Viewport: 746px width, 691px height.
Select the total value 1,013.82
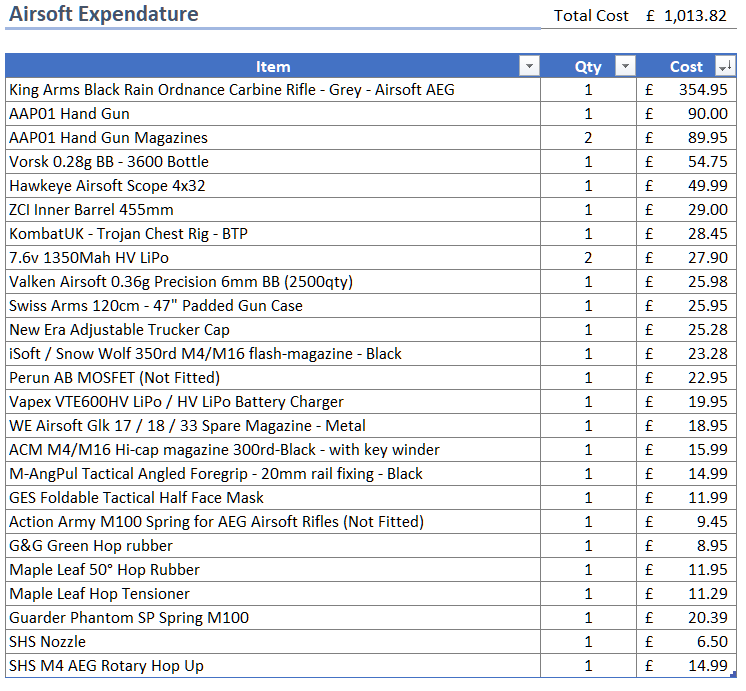pos(695,16)
